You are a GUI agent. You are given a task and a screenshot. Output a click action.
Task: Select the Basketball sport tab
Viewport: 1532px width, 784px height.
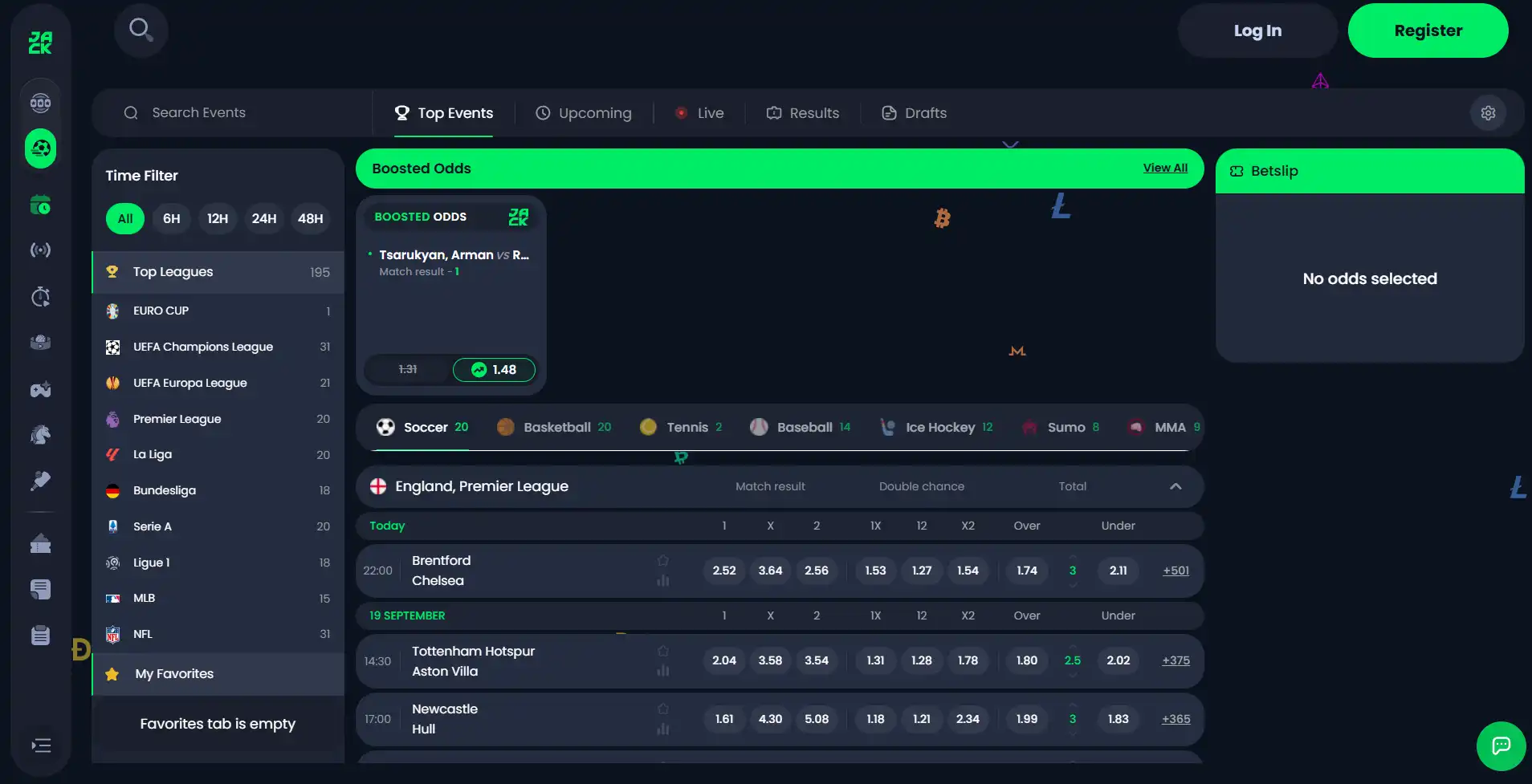tap(554, 427)
